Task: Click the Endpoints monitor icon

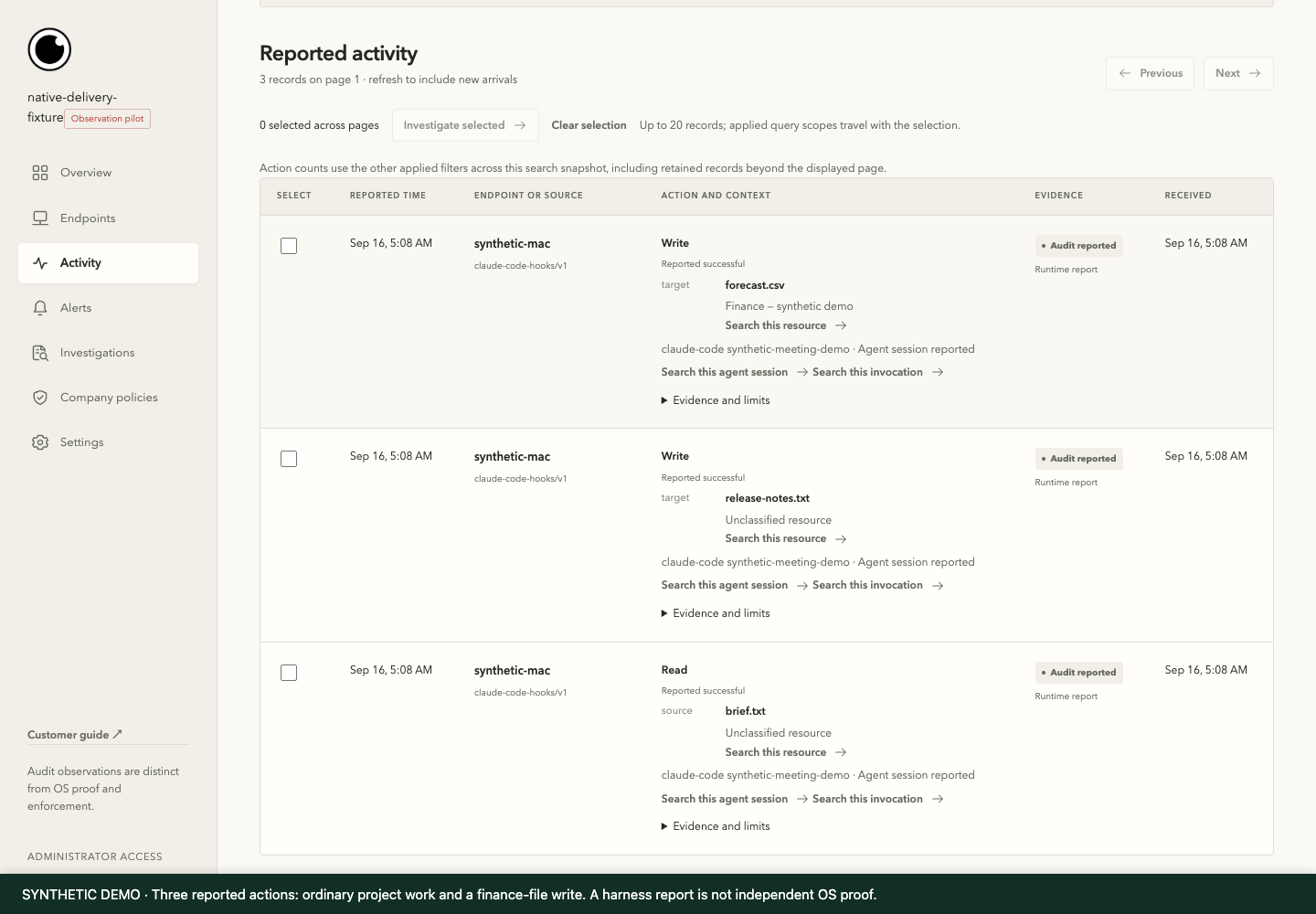Action: 40,218
